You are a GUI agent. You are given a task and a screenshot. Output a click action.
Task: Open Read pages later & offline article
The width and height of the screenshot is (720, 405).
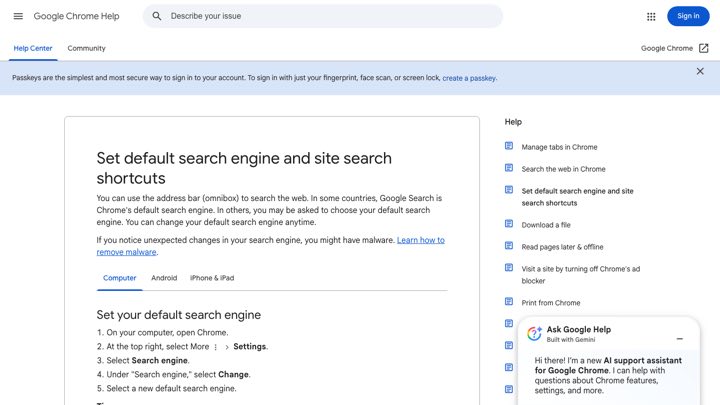[562, 247]
